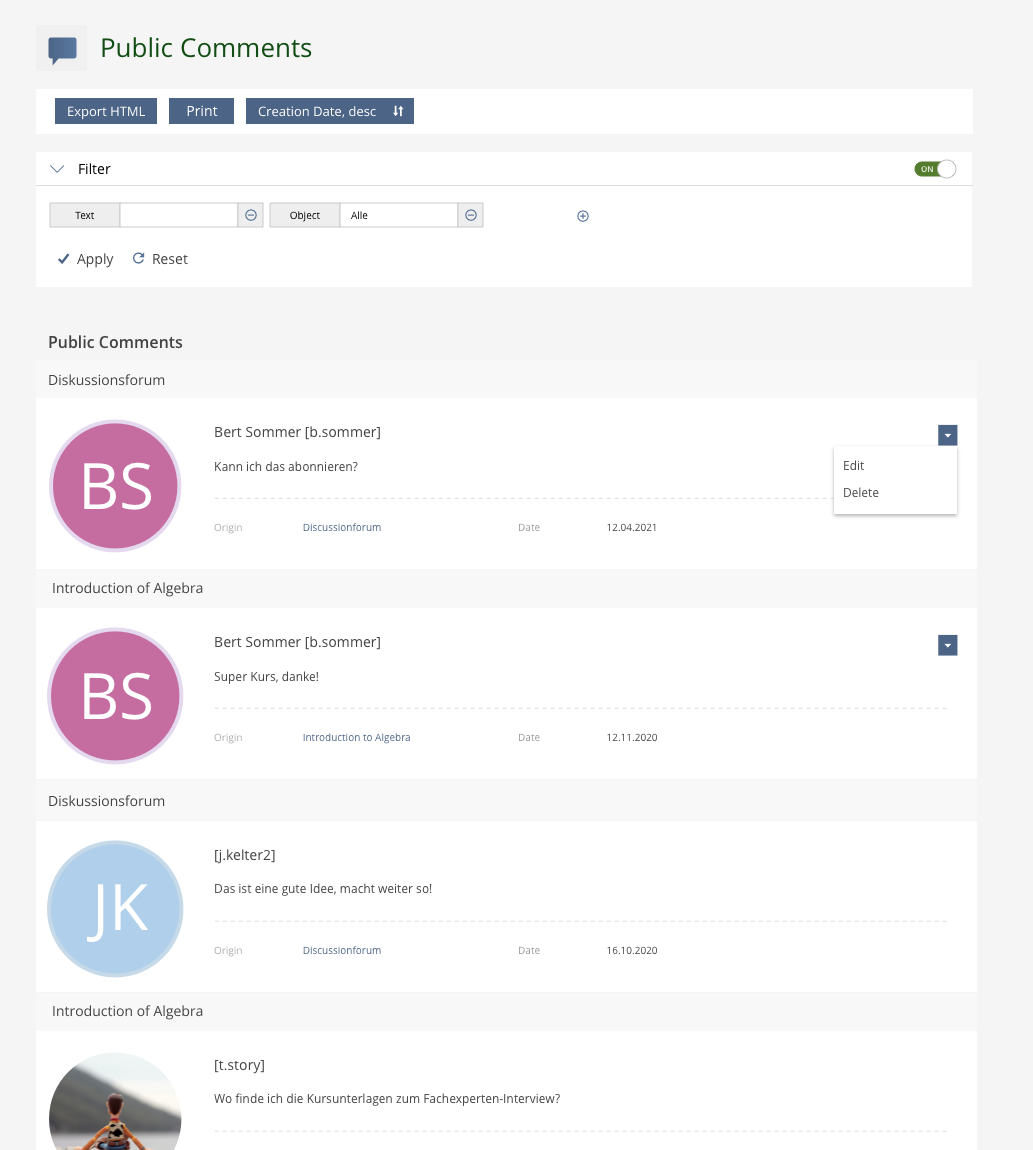Collapse the Filter section chevron
This screenshot has height=1150, width=1033.
tap(57, 169)
